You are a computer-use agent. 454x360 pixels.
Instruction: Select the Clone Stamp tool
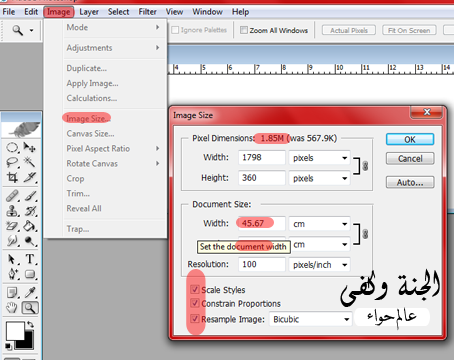pos(12,211)
